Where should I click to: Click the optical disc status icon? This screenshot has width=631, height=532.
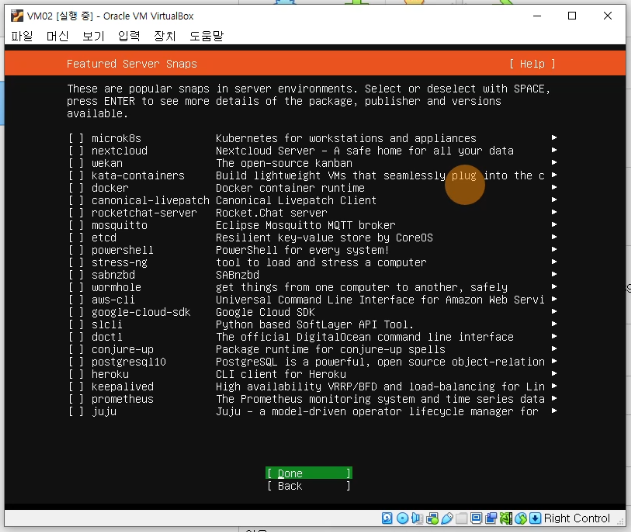[402, 518]
